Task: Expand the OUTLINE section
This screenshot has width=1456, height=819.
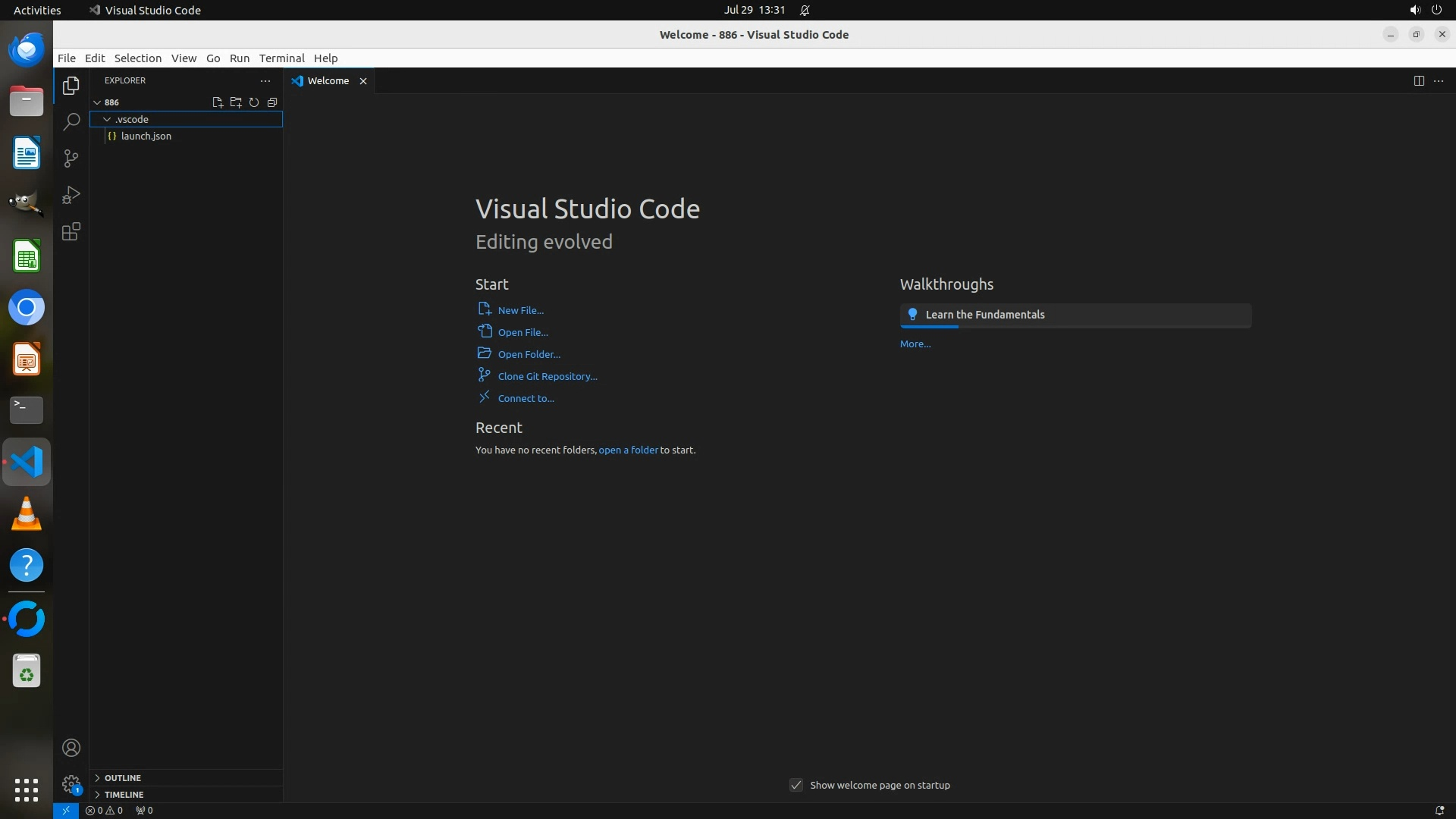Action: pyautogui.click(x=123, y=778)
